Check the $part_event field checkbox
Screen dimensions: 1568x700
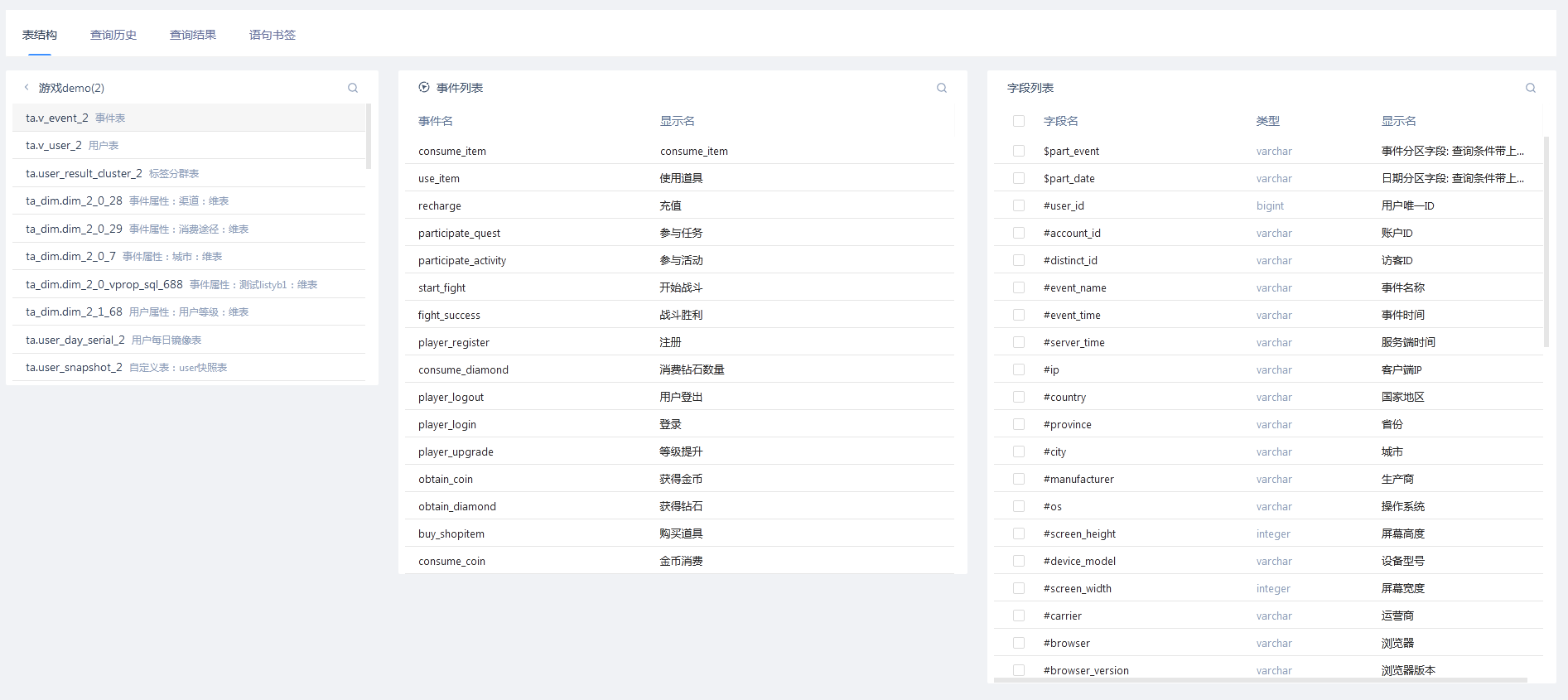click(x=1019, y=151)
